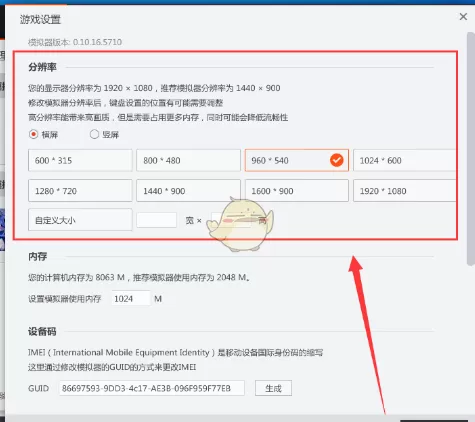Close the 游戏设置 dialog
Image resolution: width=475 pixels, height=422 pixels.
(x=463, y=17)
